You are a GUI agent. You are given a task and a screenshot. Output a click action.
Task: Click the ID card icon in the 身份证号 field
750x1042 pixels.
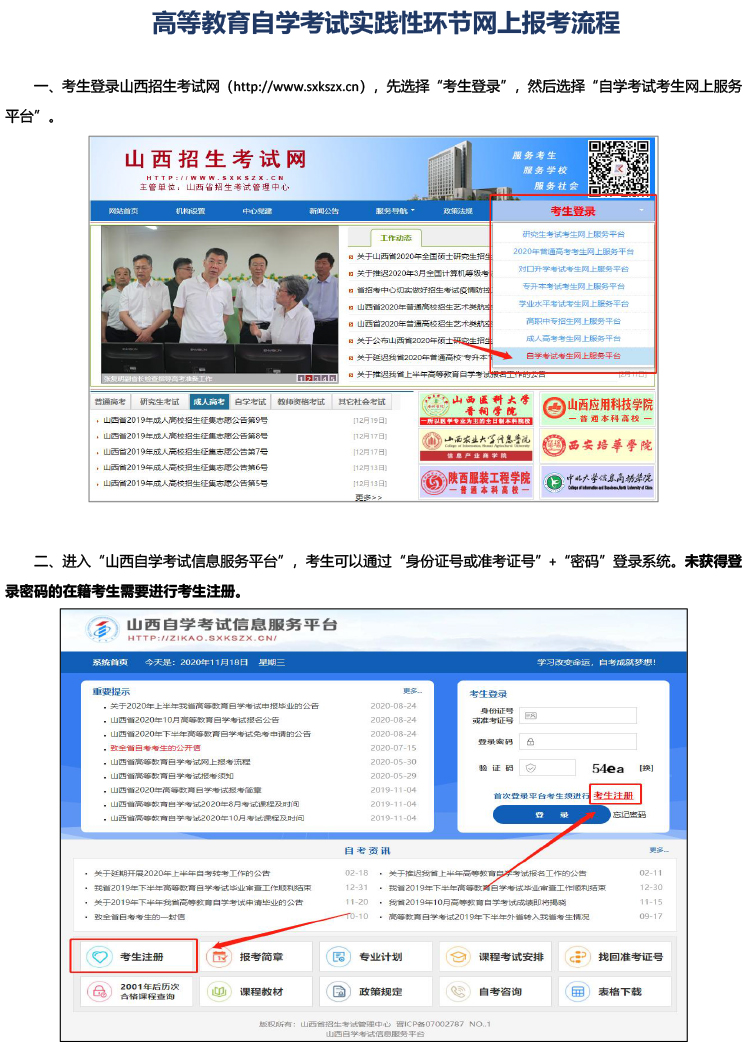[x=530, y=716]
